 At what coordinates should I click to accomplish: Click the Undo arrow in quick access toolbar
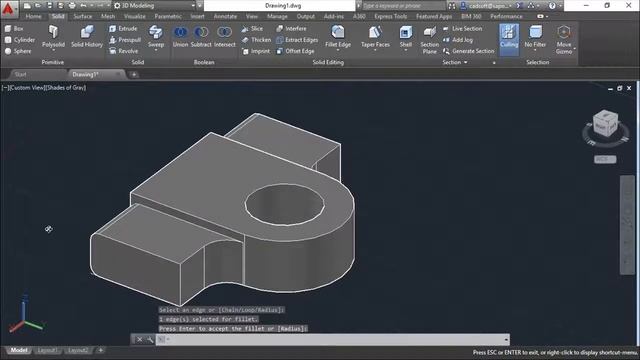click(x=83, y=6)
